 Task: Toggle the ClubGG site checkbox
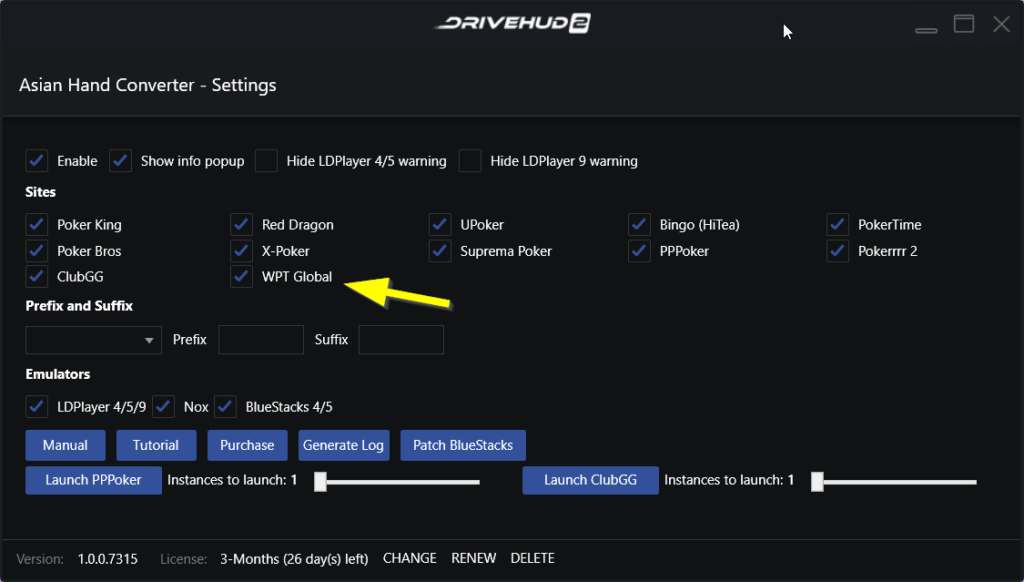pos(37,276)
